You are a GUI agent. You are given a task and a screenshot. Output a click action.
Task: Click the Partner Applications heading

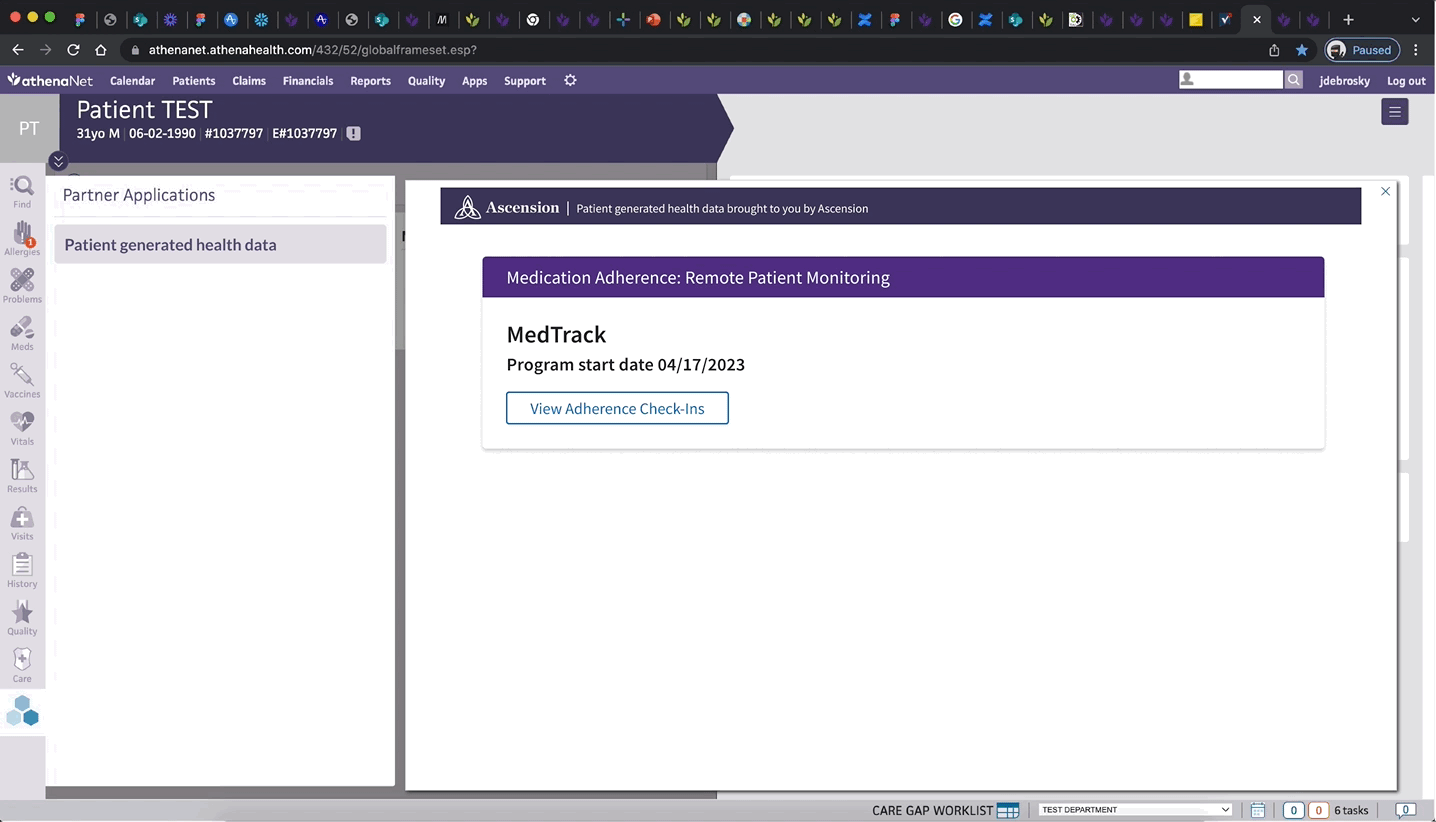[138, 195]
